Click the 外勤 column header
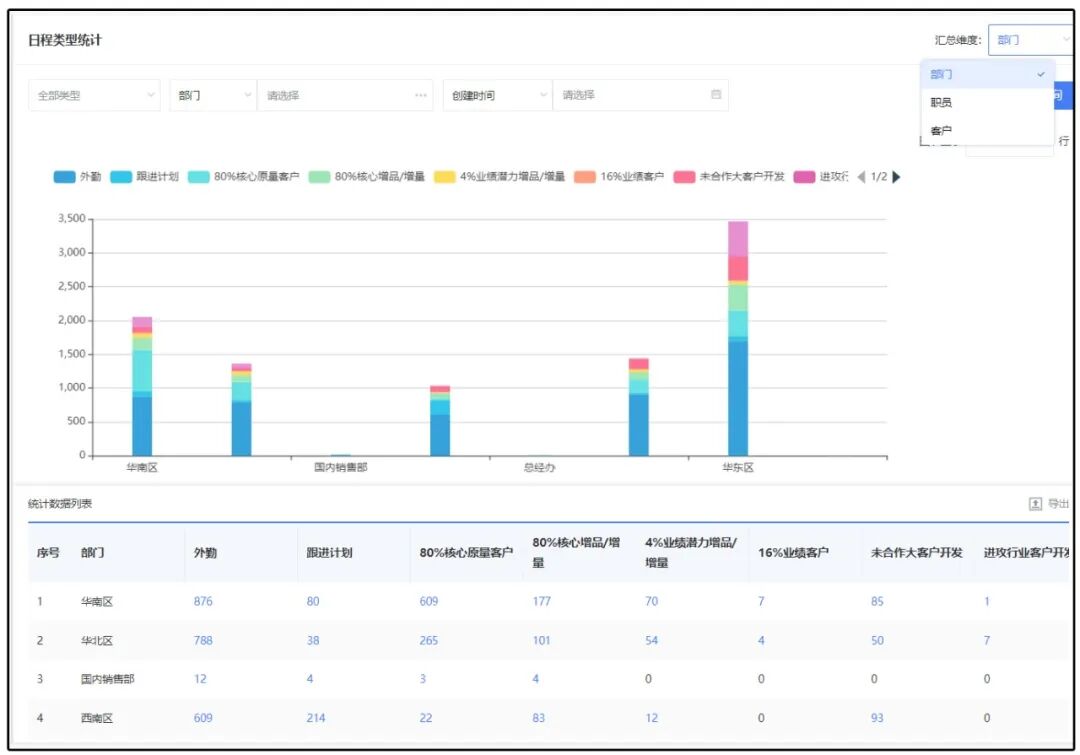The width and height of the screenshot is (1080, 755). (x=205, y=552)
